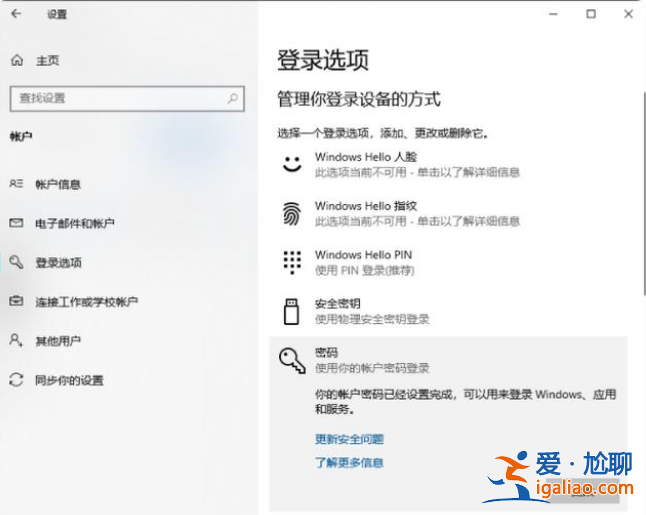Expand the 安全密钥 sign-in option
The image size is (646, 515).
(448, 311)
